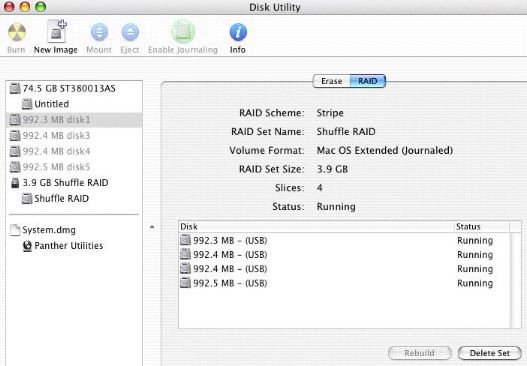Screen dimensions: 527x366
Task: Click the Disk column header
Action: (x=316, y=227)
